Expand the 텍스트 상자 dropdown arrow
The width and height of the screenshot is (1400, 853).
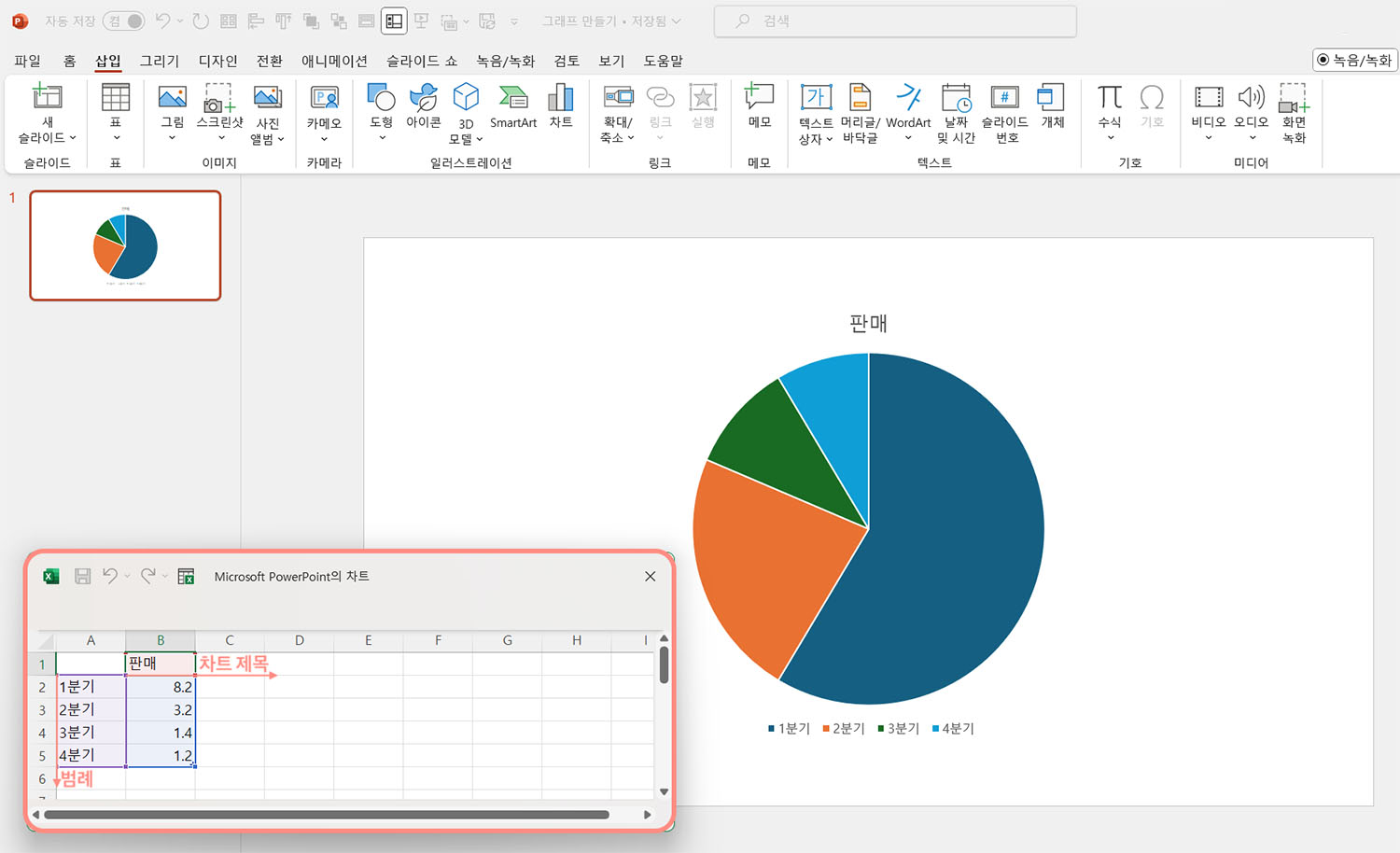[829, 140]
